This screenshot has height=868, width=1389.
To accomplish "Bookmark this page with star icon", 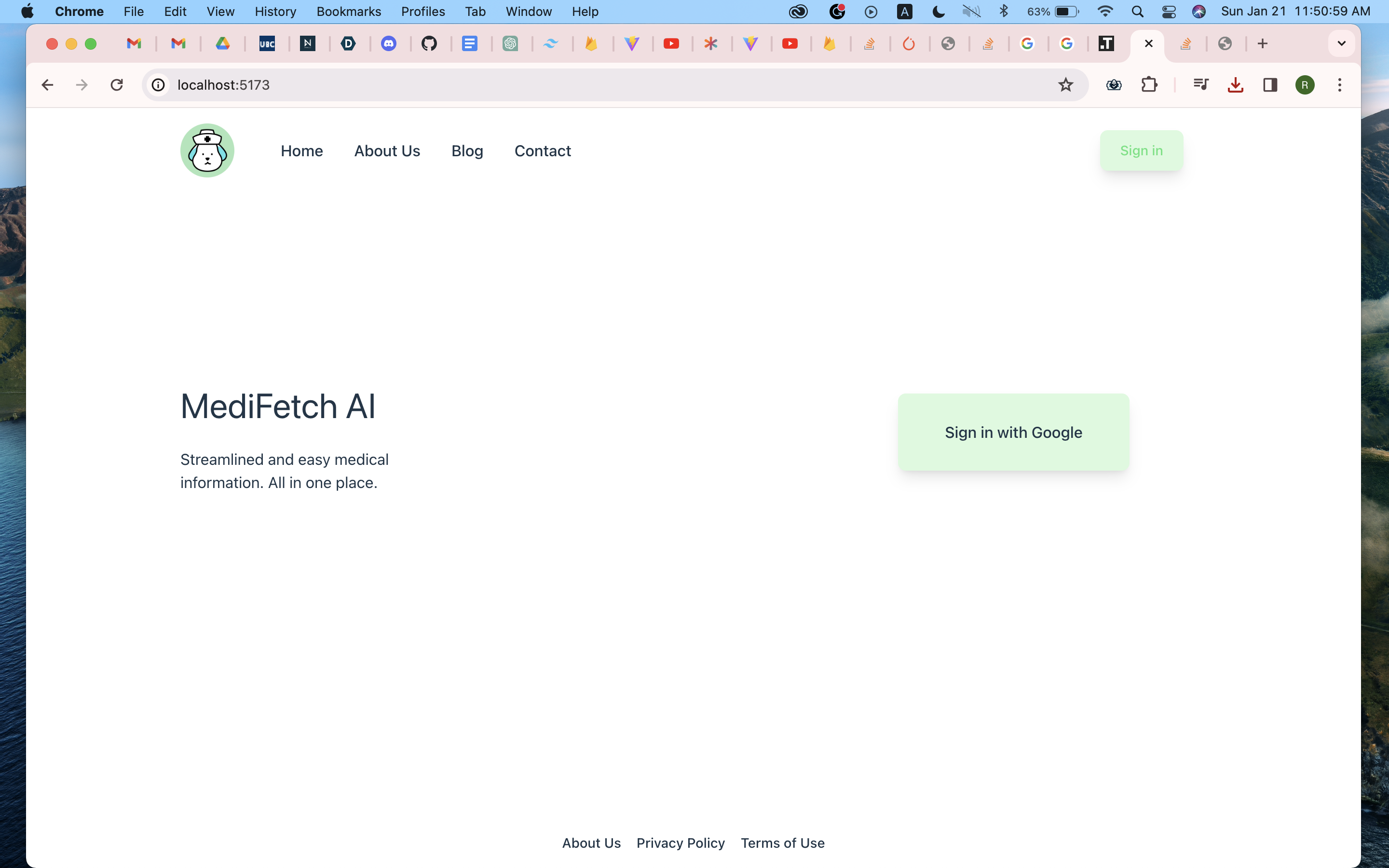I will pos(1065,85).
